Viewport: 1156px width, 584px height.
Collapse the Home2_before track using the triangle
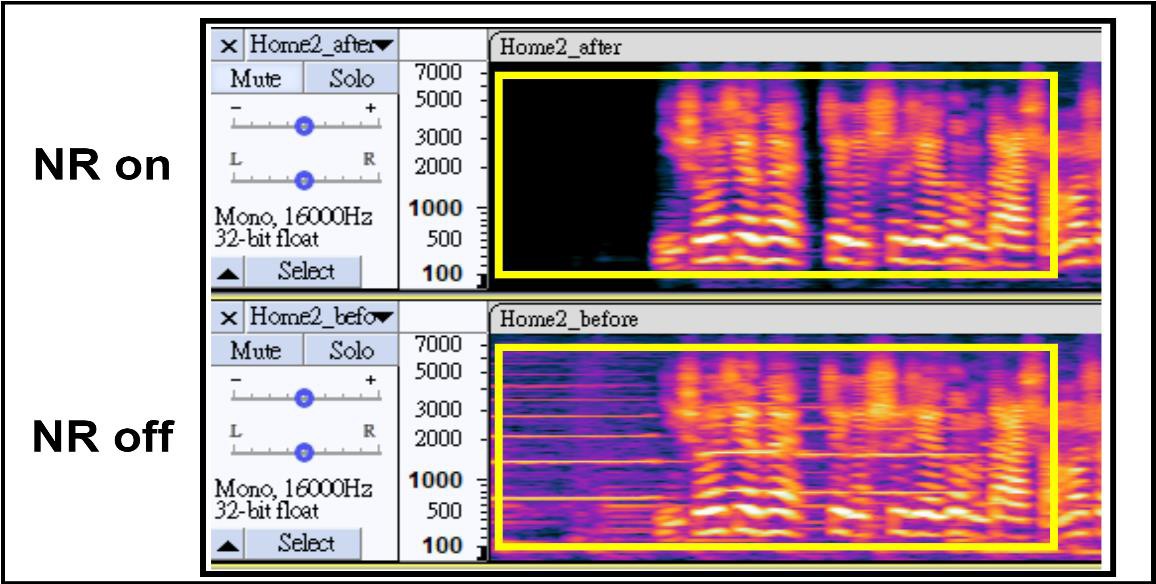coord(229,545)
